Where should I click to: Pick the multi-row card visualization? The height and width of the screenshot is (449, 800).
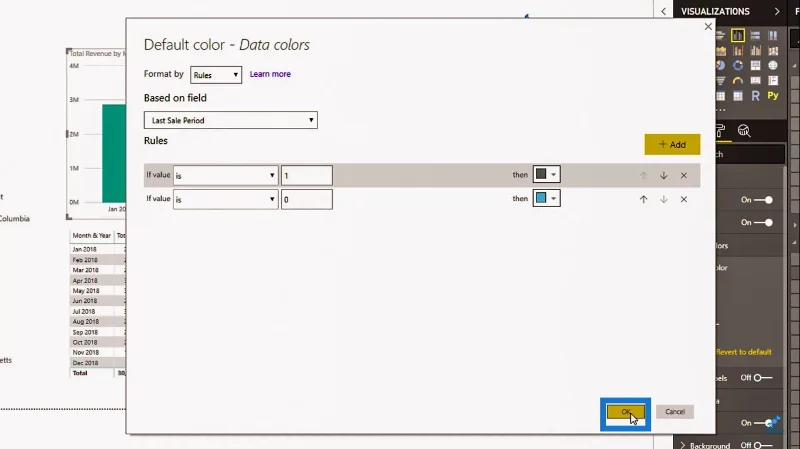pos(773,81)
